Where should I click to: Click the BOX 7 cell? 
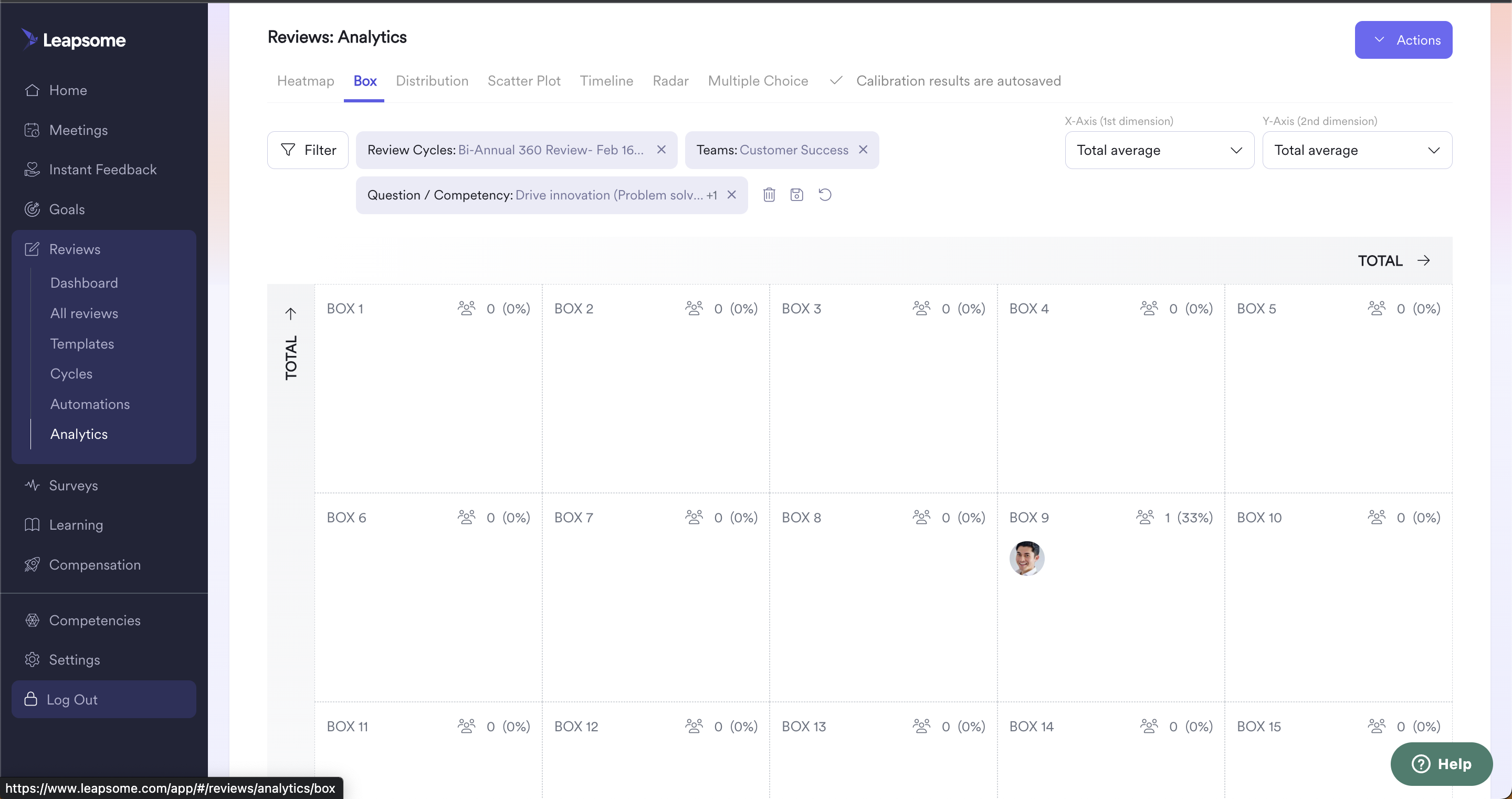click(x=656, y=597)
